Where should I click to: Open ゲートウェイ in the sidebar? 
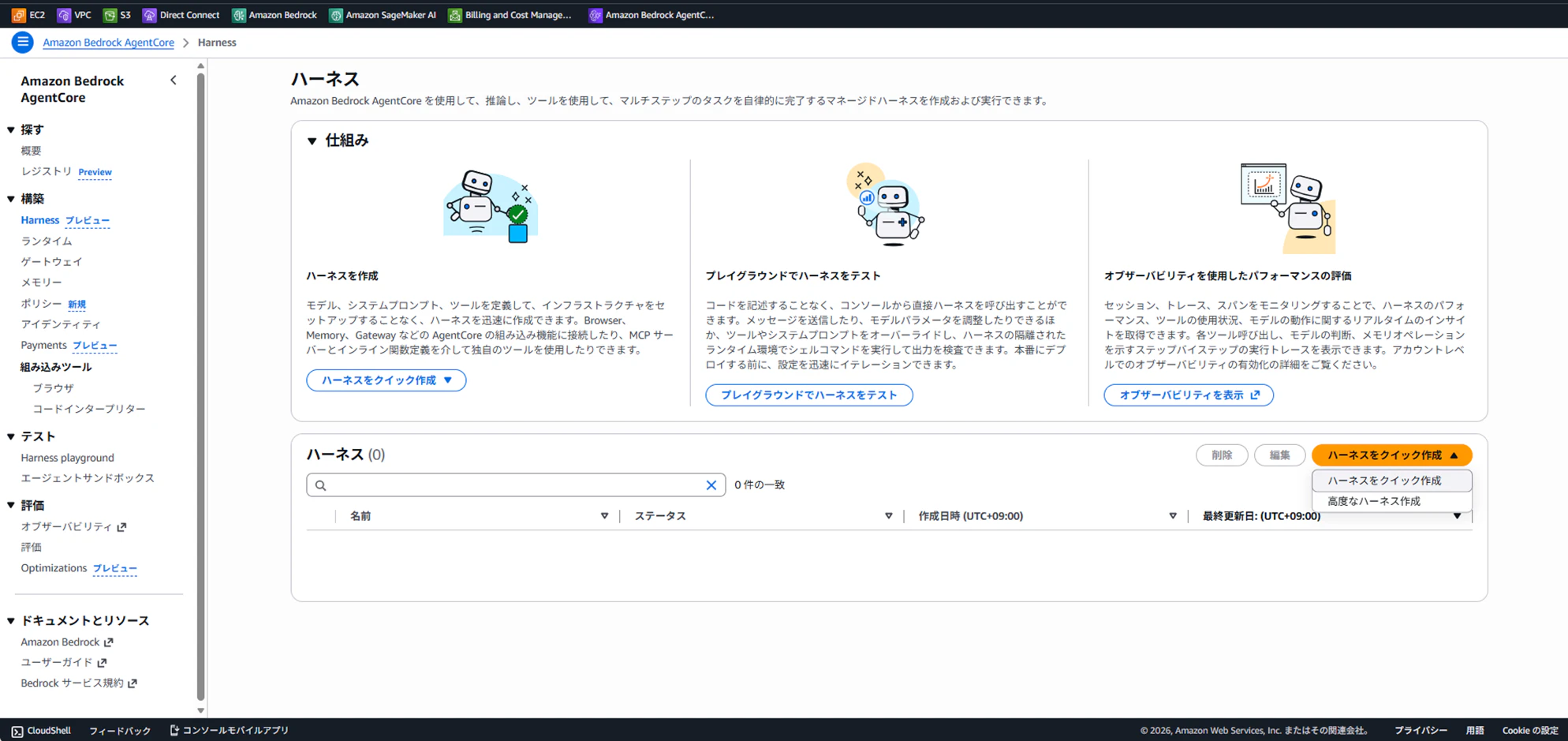tap(52, 261)
